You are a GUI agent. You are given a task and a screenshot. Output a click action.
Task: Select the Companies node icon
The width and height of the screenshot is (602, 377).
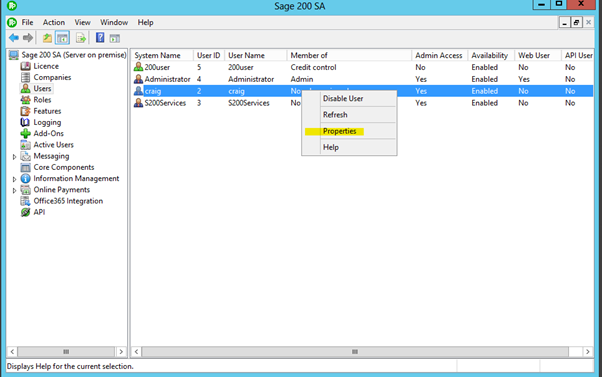25,77
